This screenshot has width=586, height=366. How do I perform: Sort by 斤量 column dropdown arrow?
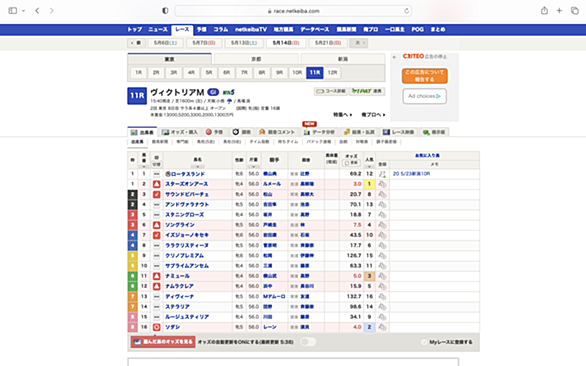pos(253,167)
